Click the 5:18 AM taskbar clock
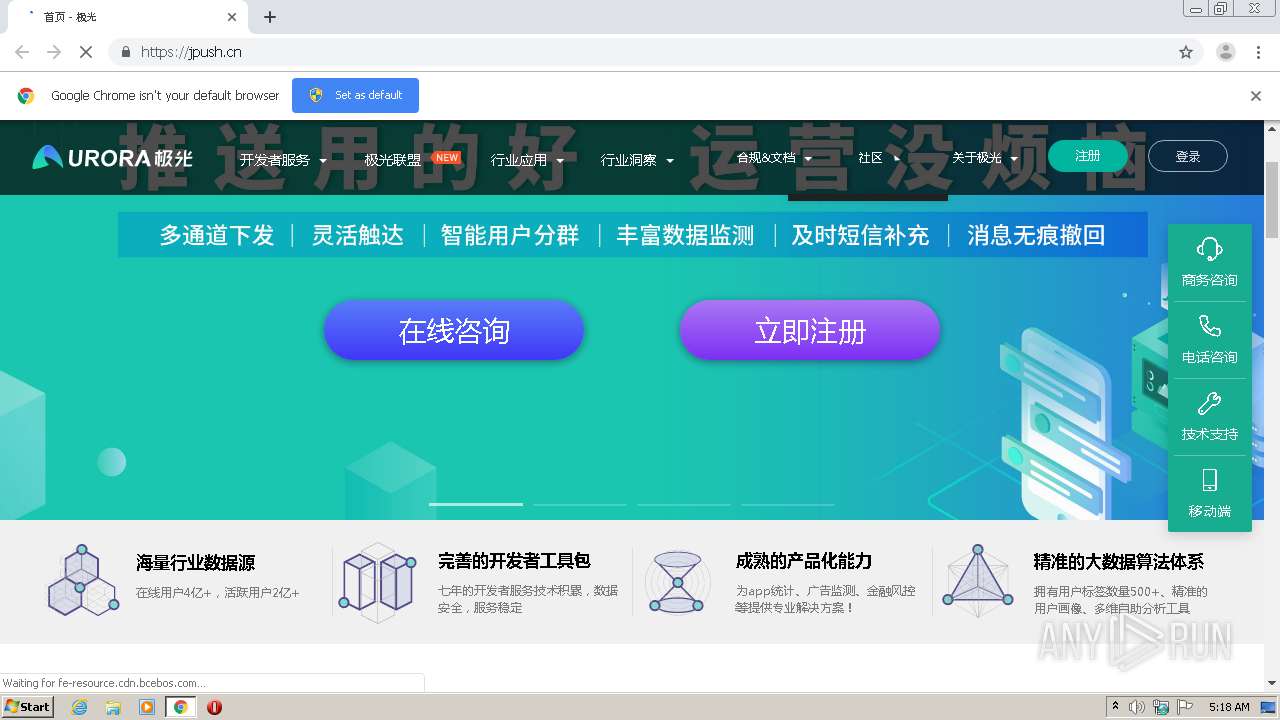The width and height of the screenshot is (1280, 720). pyautogui.click(x=1229, y=707)
